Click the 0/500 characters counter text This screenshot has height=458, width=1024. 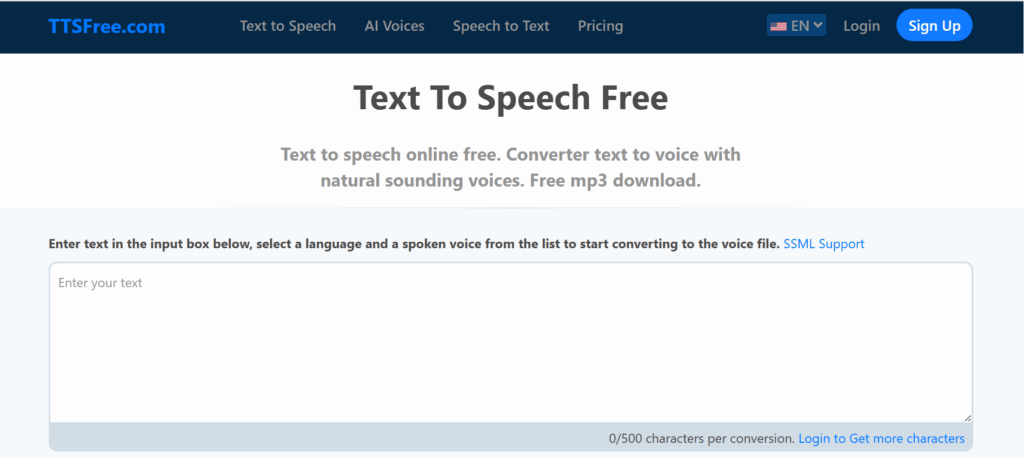[701, 439]
